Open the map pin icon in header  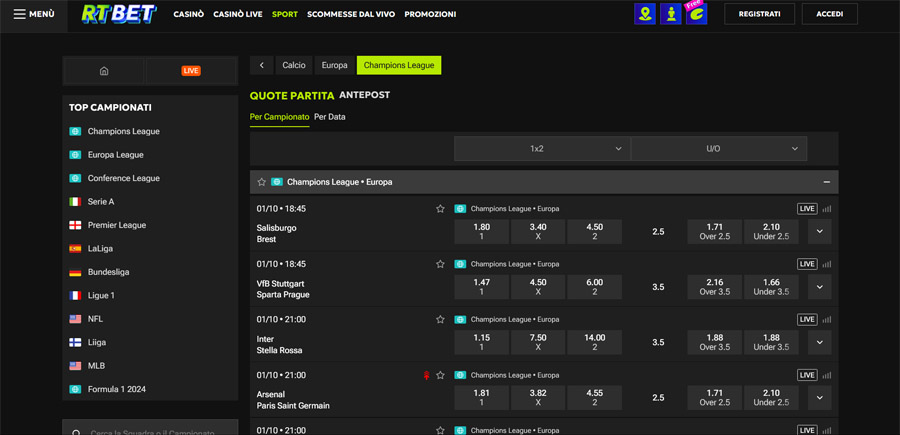[645, 14]
